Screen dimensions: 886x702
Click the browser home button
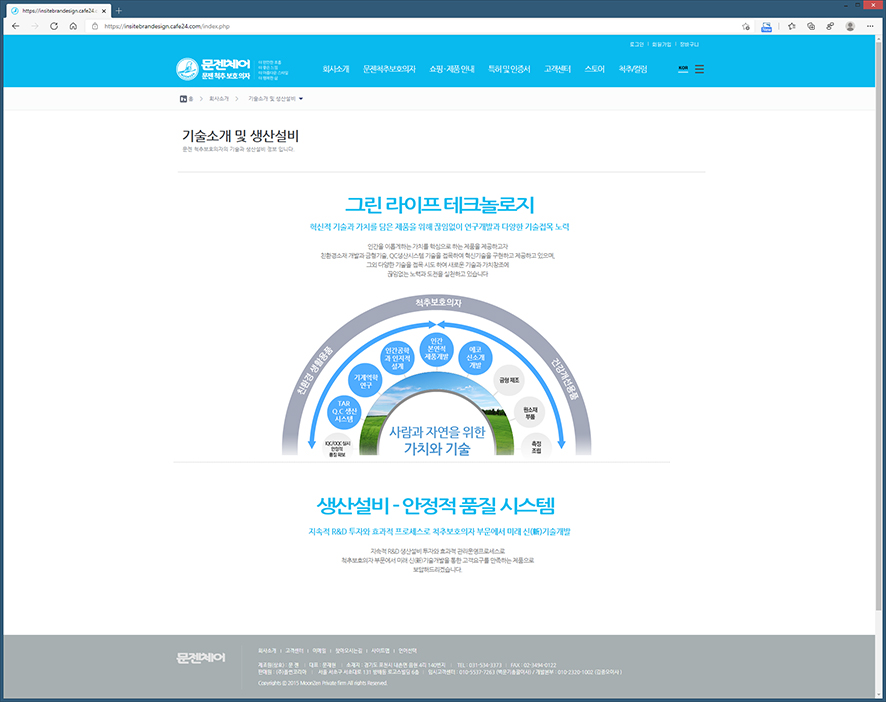pos(74,26)
